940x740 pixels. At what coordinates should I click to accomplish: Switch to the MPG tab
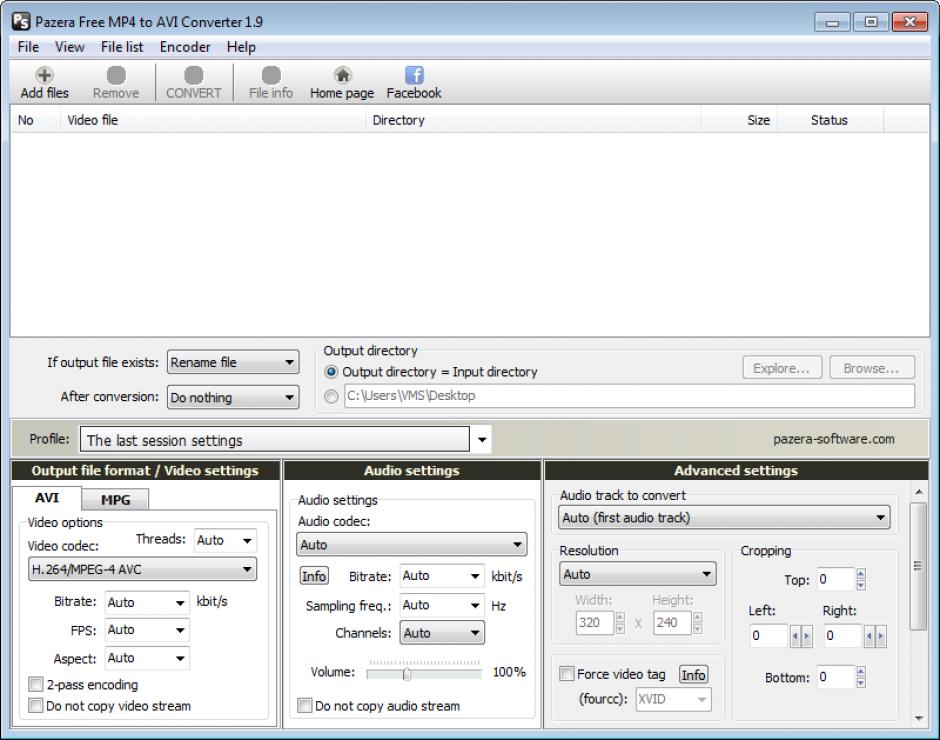point(115,500)
